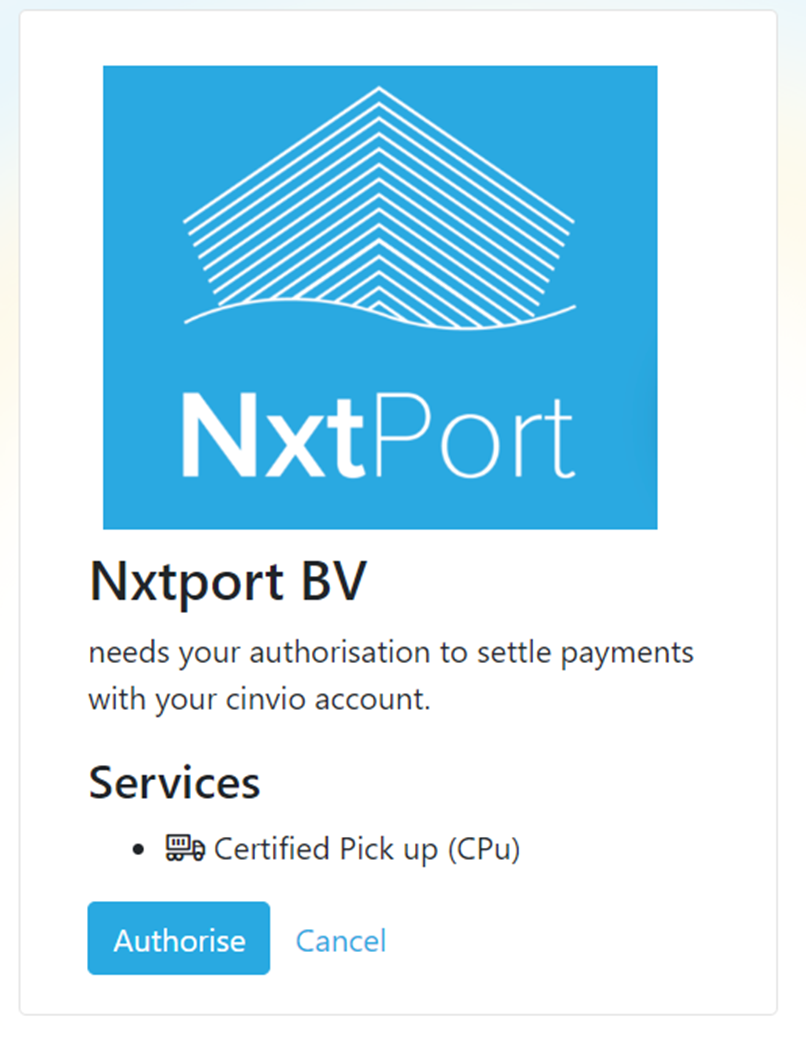Click the NxtPort logo image

click(x=380, y=297)
